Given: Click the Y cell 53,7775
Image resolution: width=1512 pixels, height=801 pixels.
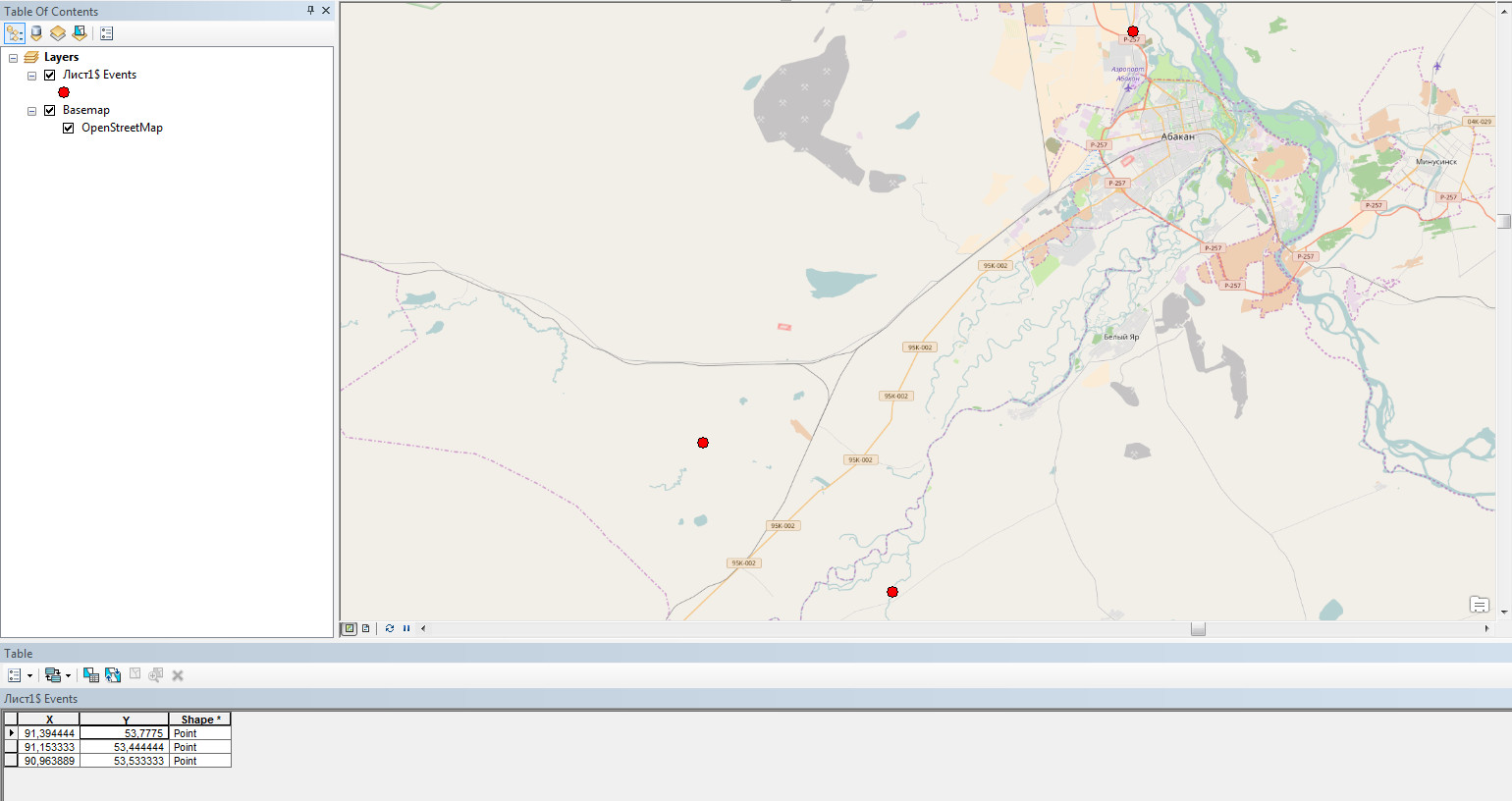Looking at the screenshot, I should tap(125, 733).
